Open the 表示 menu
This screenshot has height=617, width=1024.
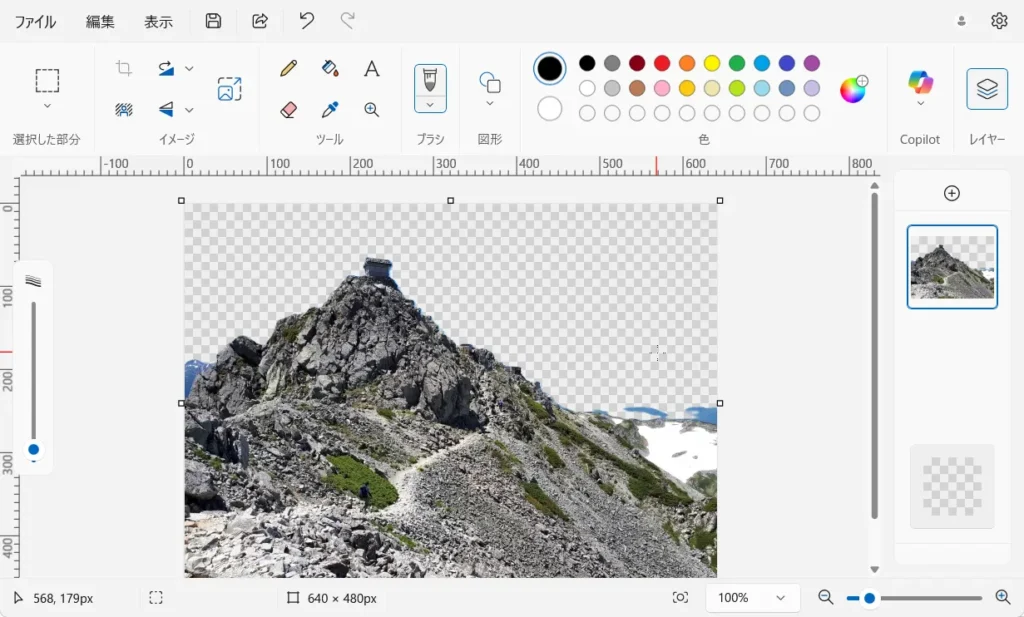tap(158, 21)
